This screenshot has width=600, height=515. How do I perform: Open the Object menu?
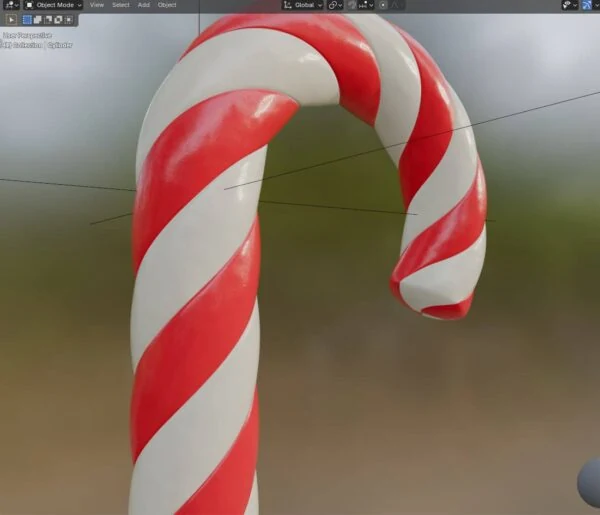pos(167,5)
